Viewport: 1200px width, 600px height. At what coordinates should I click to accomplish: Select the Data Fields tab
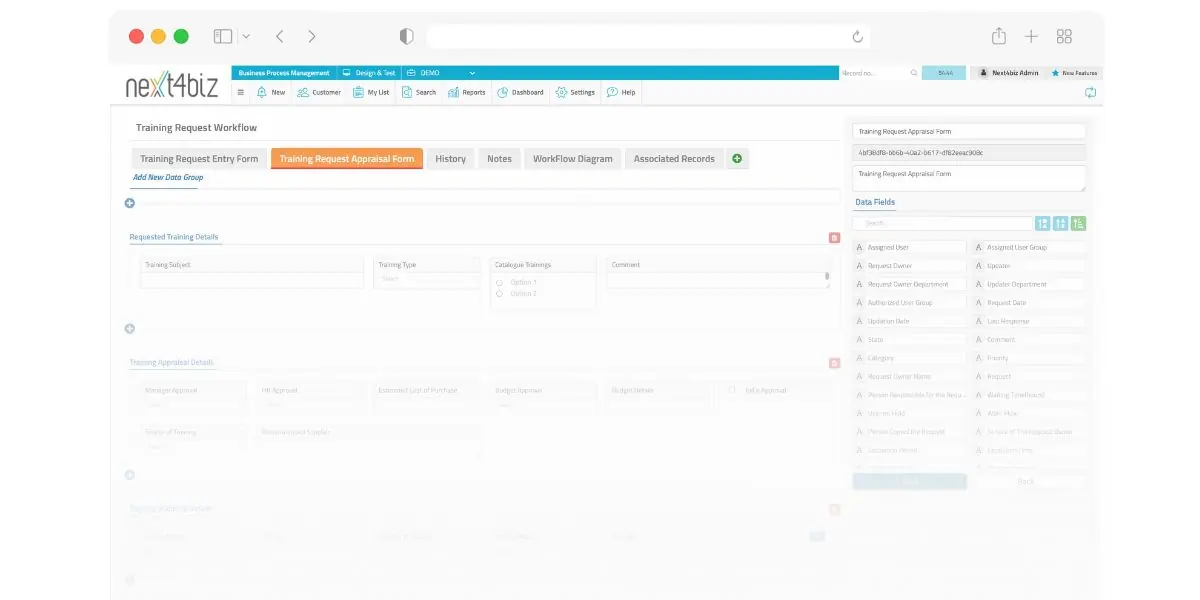[875, 202]
